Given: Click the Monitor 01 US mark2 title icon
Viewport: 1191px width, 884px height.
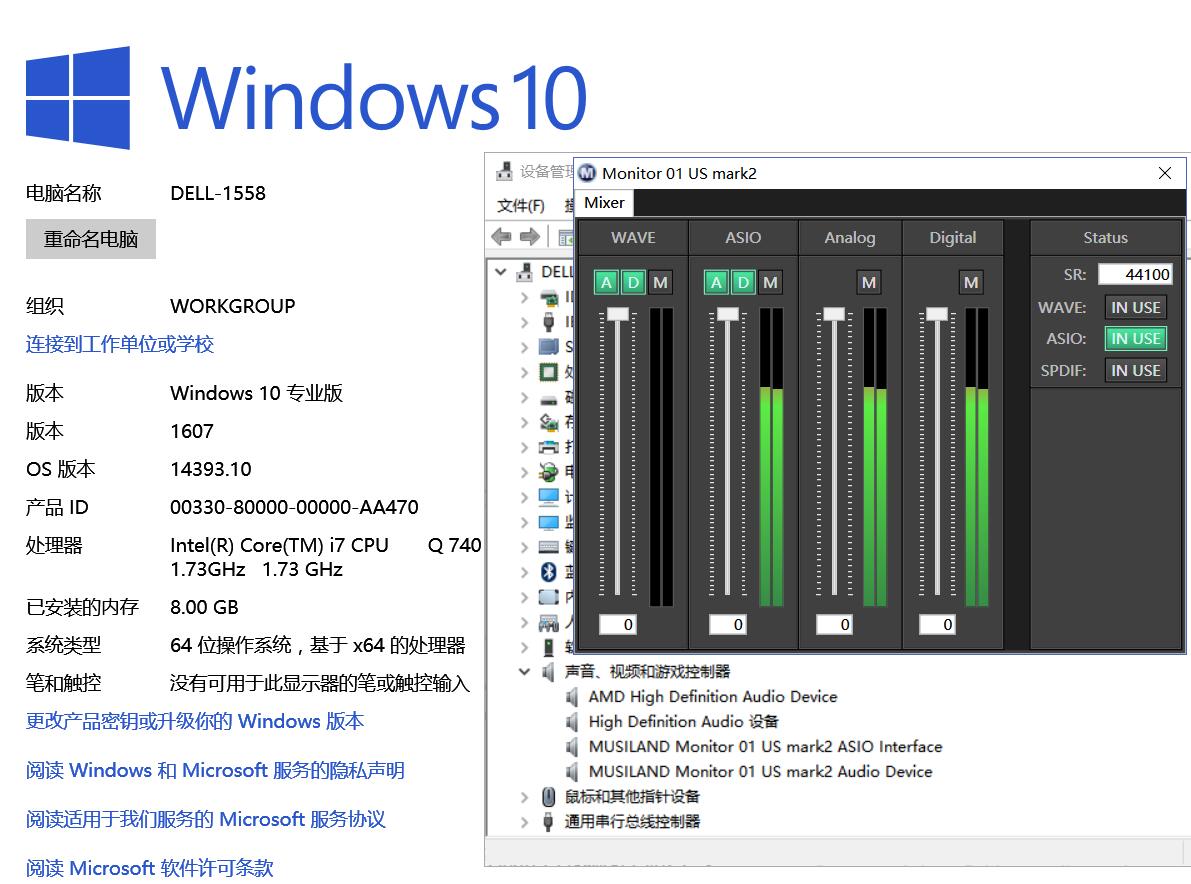Looking at the screenshot, I should (588, 173).
